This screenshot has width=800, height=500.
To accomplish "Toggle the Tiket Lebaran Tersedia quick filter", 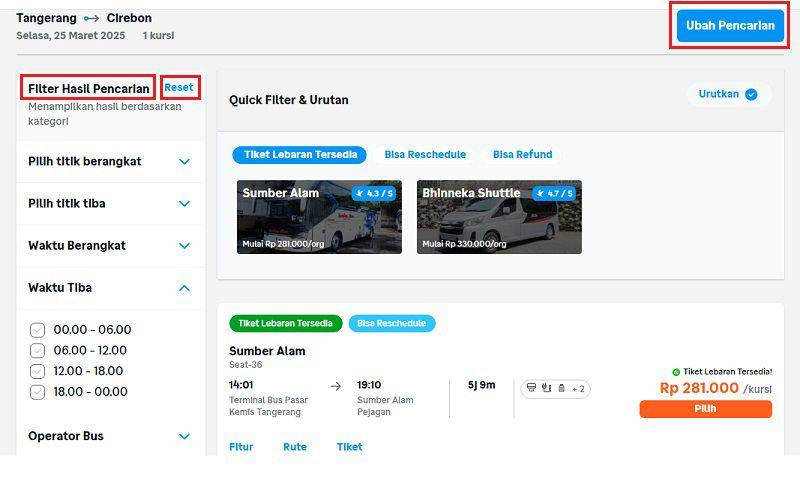I will click(x=299, y=155).
